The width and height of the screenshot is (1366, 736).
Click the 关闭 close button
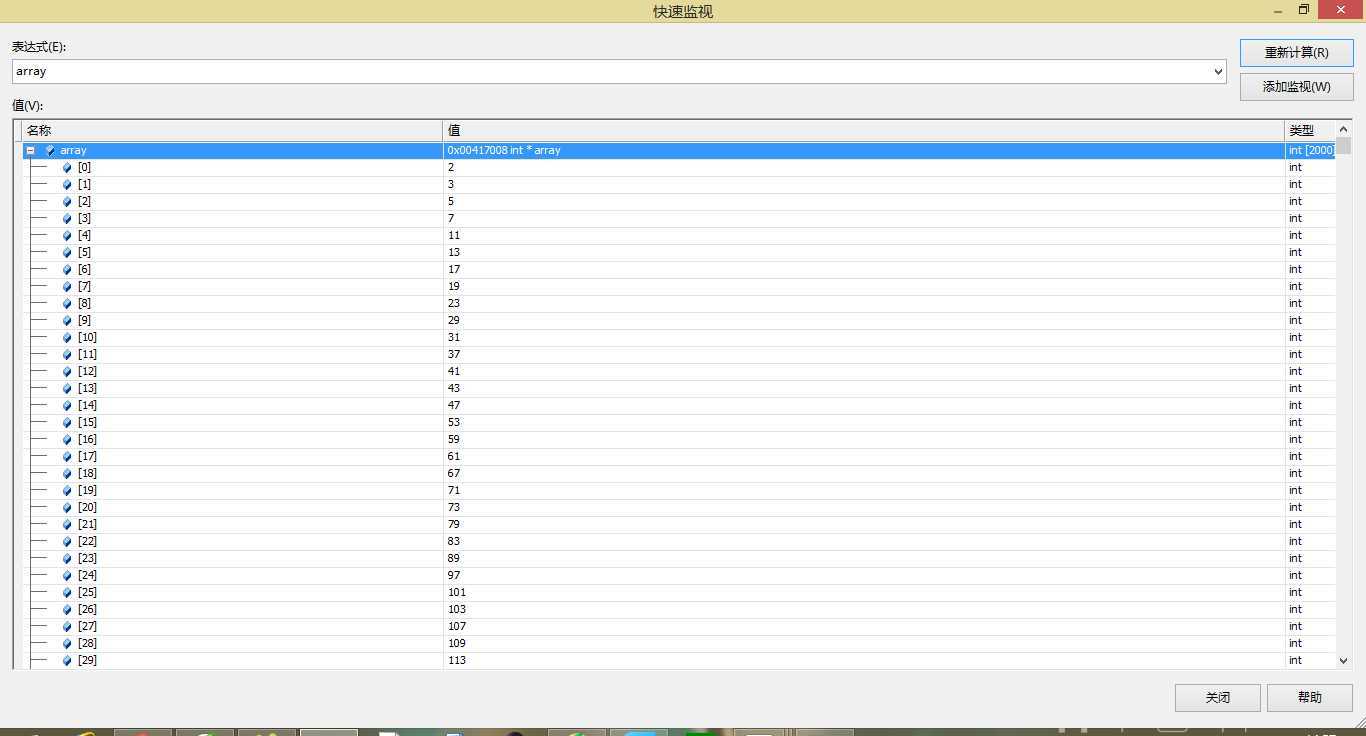(1217, 698)
